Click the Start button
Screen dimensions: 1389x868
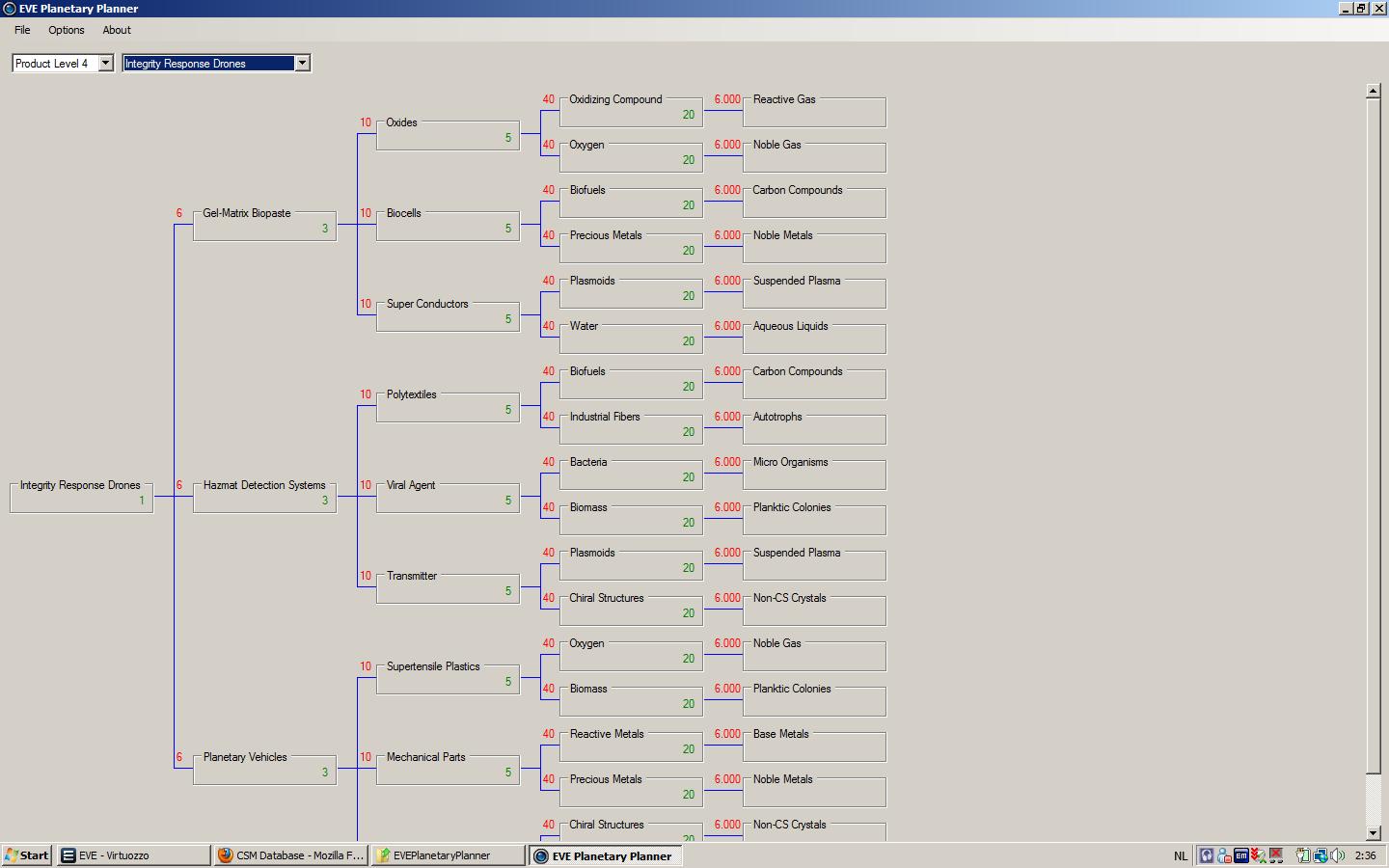pos(27,855)
